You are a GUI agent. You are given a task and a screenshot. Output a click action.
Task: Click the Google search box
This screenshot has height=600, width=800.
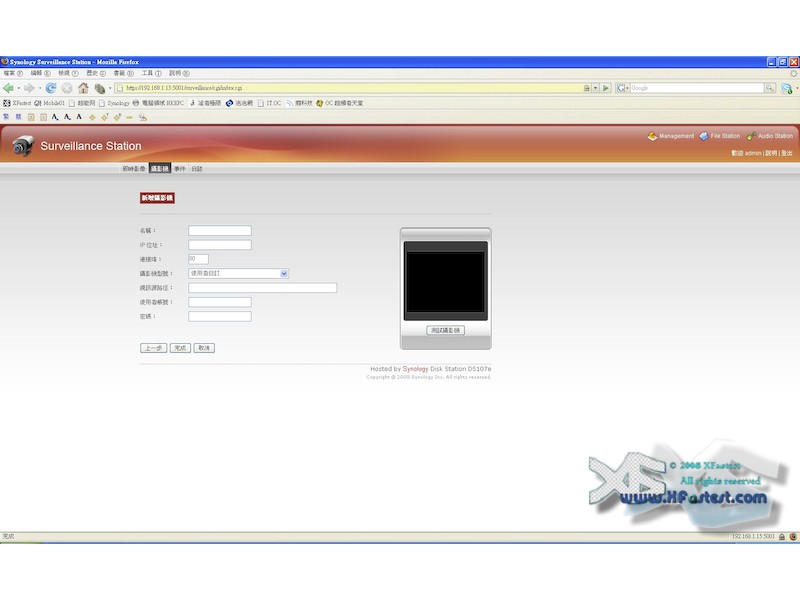(697, 88)
